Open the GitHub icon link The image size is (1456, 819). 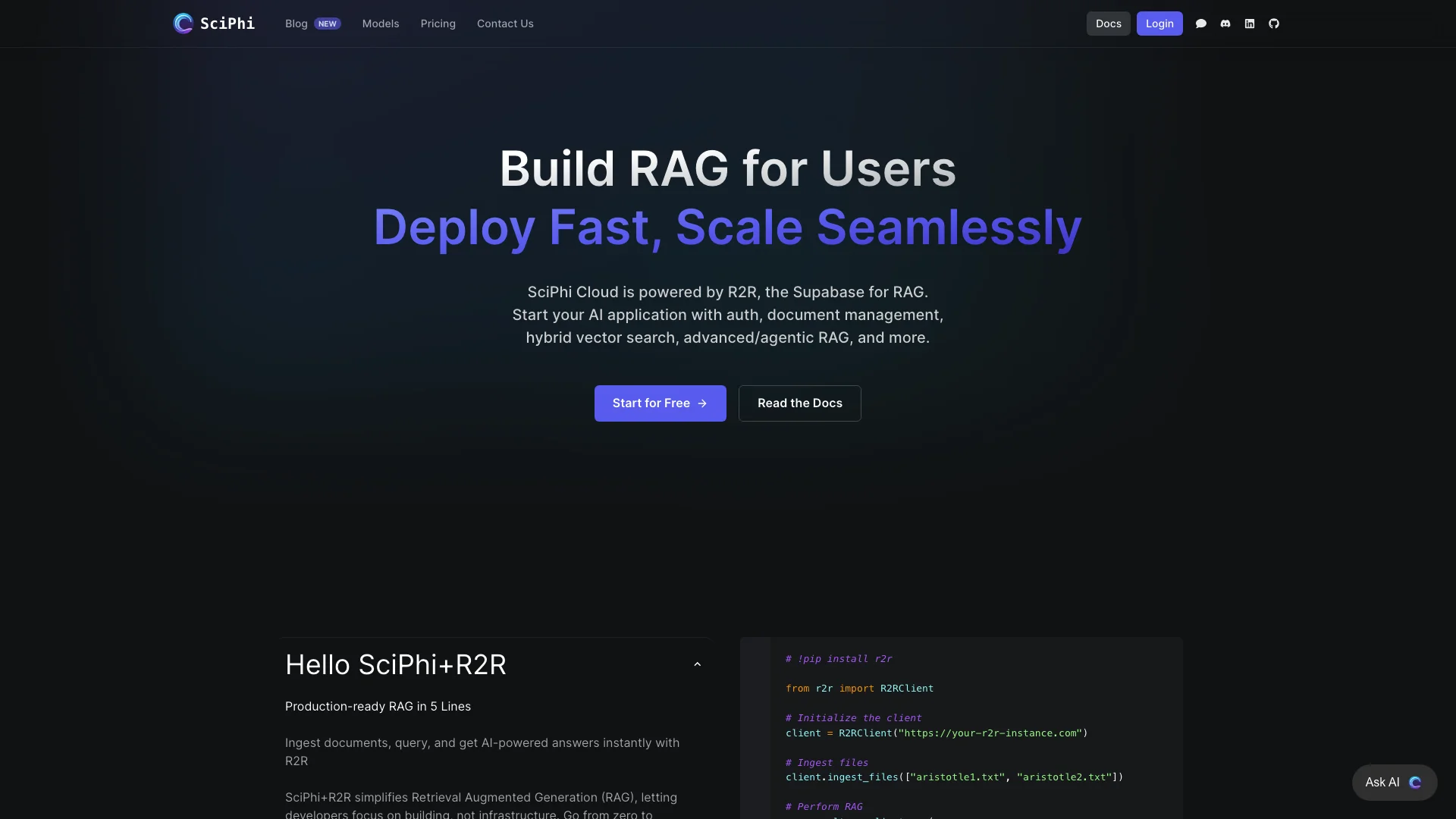1274,24
